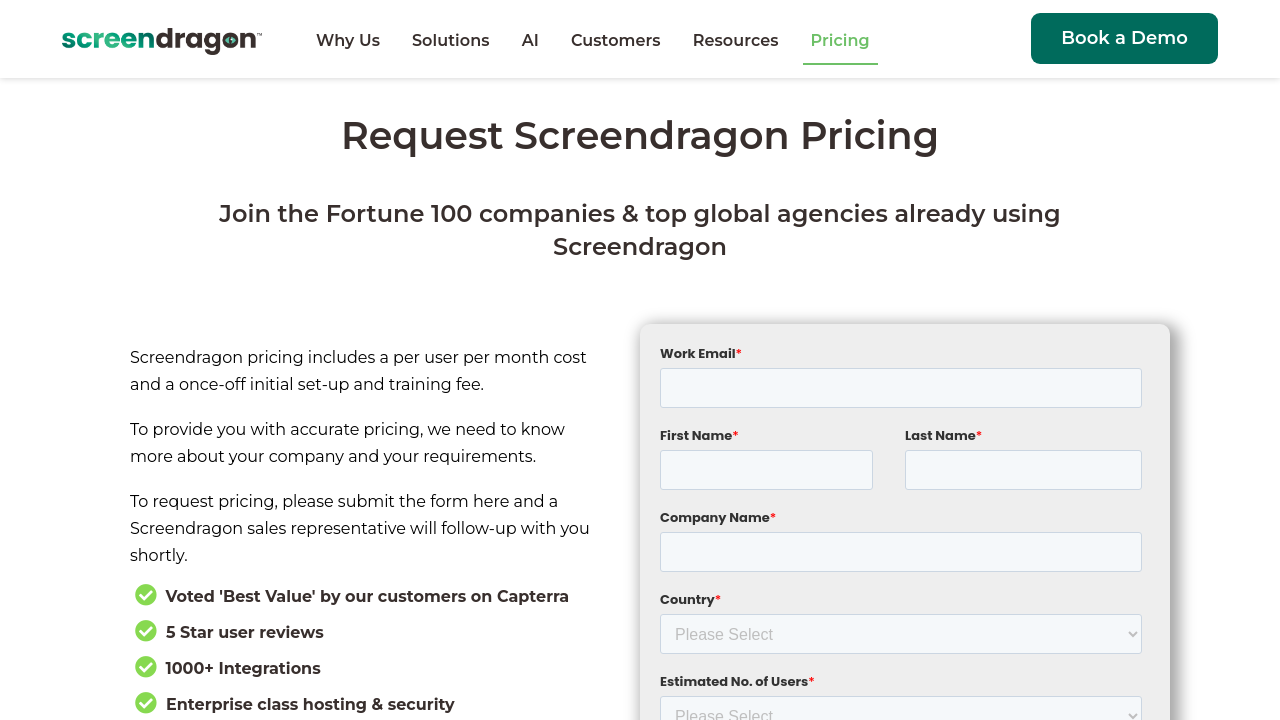Click inside the Work Email field
Screen dimensions: 1280x720
(x=900, y=388)
